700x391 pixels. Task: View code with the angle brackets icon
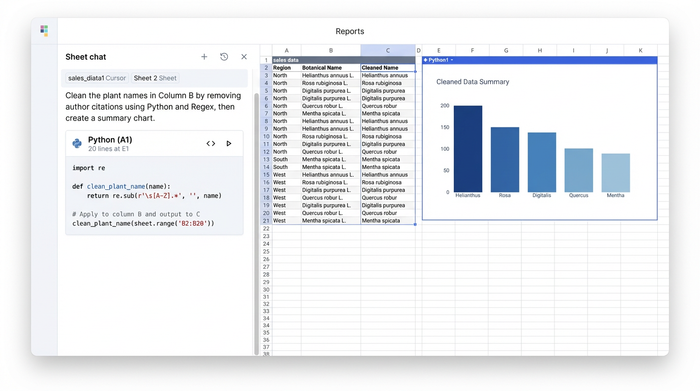[x=211, y=143]
